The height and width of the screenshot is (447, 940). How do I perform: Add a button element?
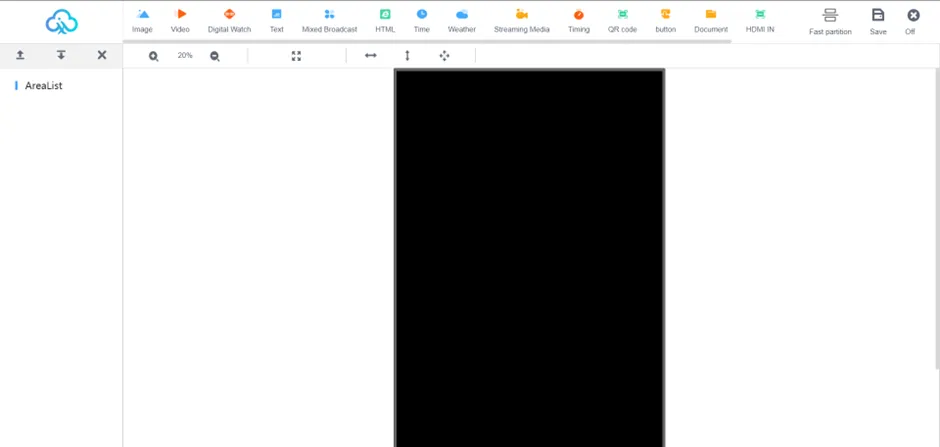(665, 21)
